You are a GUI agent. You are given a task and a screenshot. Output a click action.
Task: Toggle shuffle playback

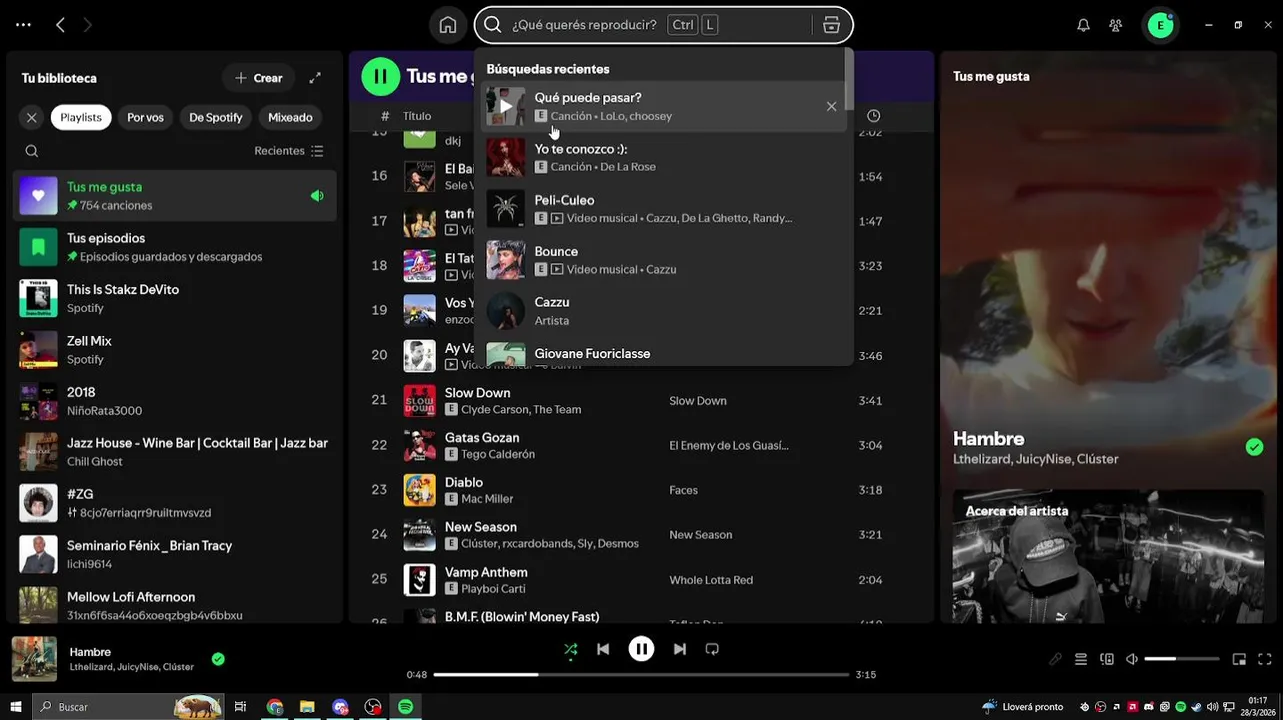point(571,649)
